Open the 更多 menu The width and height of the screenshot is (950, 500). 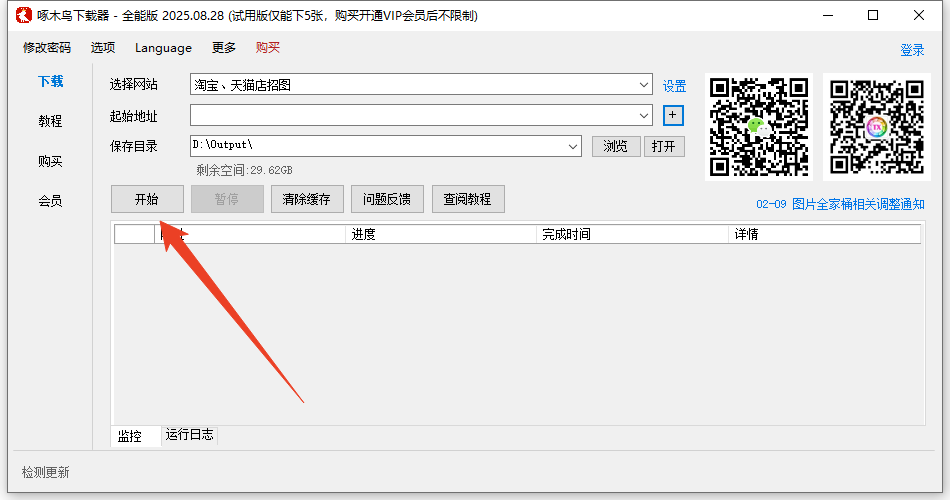coord(224,48)
